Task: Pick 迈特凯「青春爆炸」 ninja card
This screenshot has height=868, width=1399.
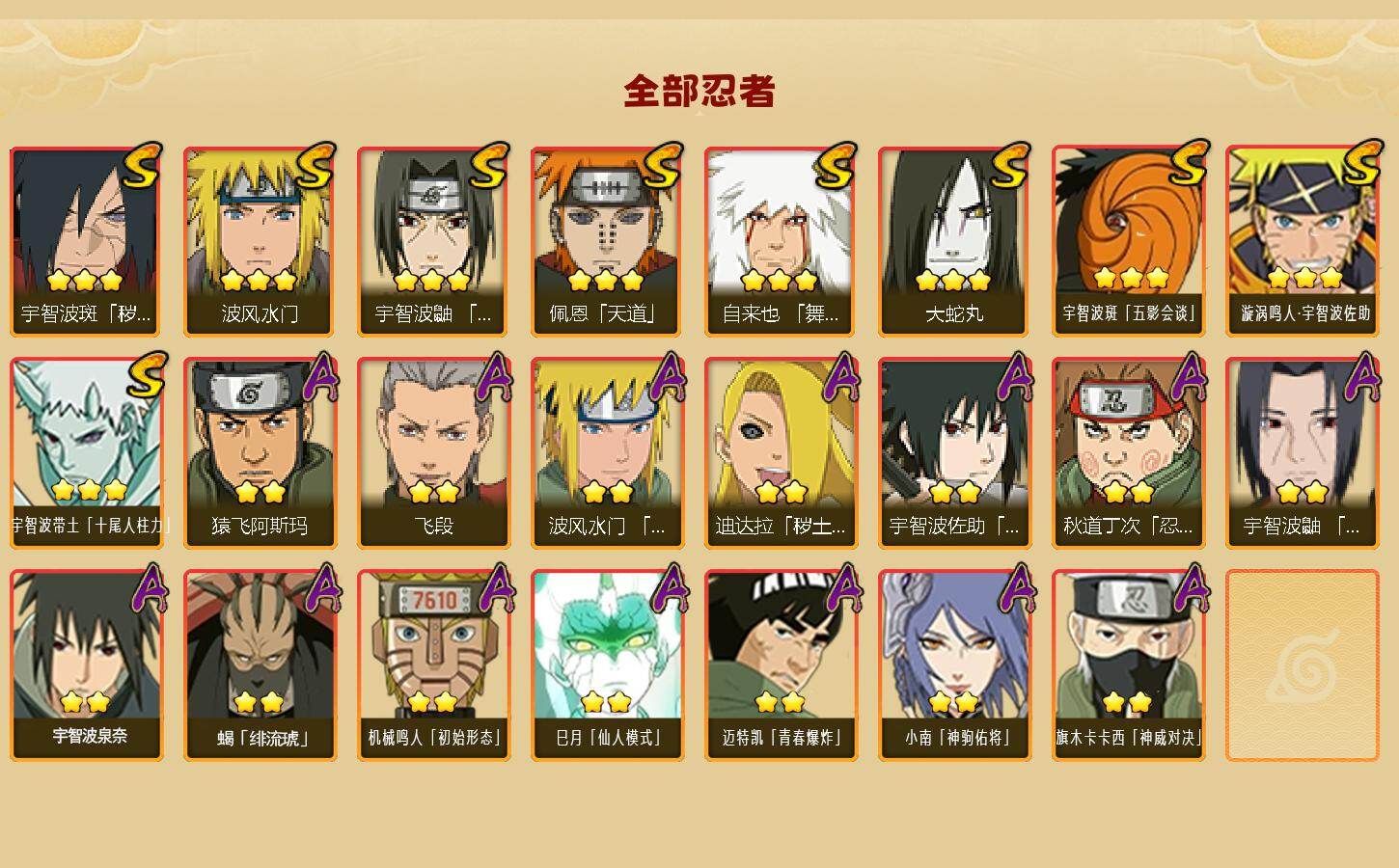Action: coord(781,665)
